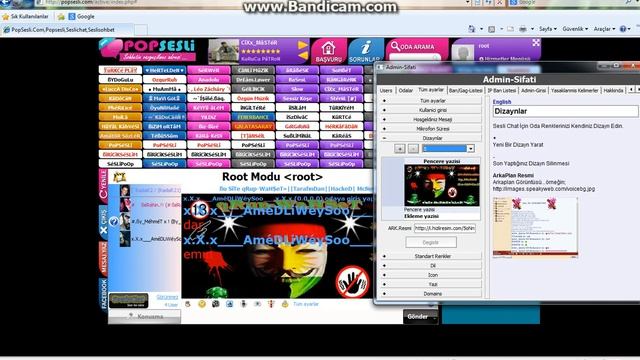Image resolution: width=640 pixels, height=360 pixels.
Task: Open the browser Güvenlik menu
Action: pos(575,29)
